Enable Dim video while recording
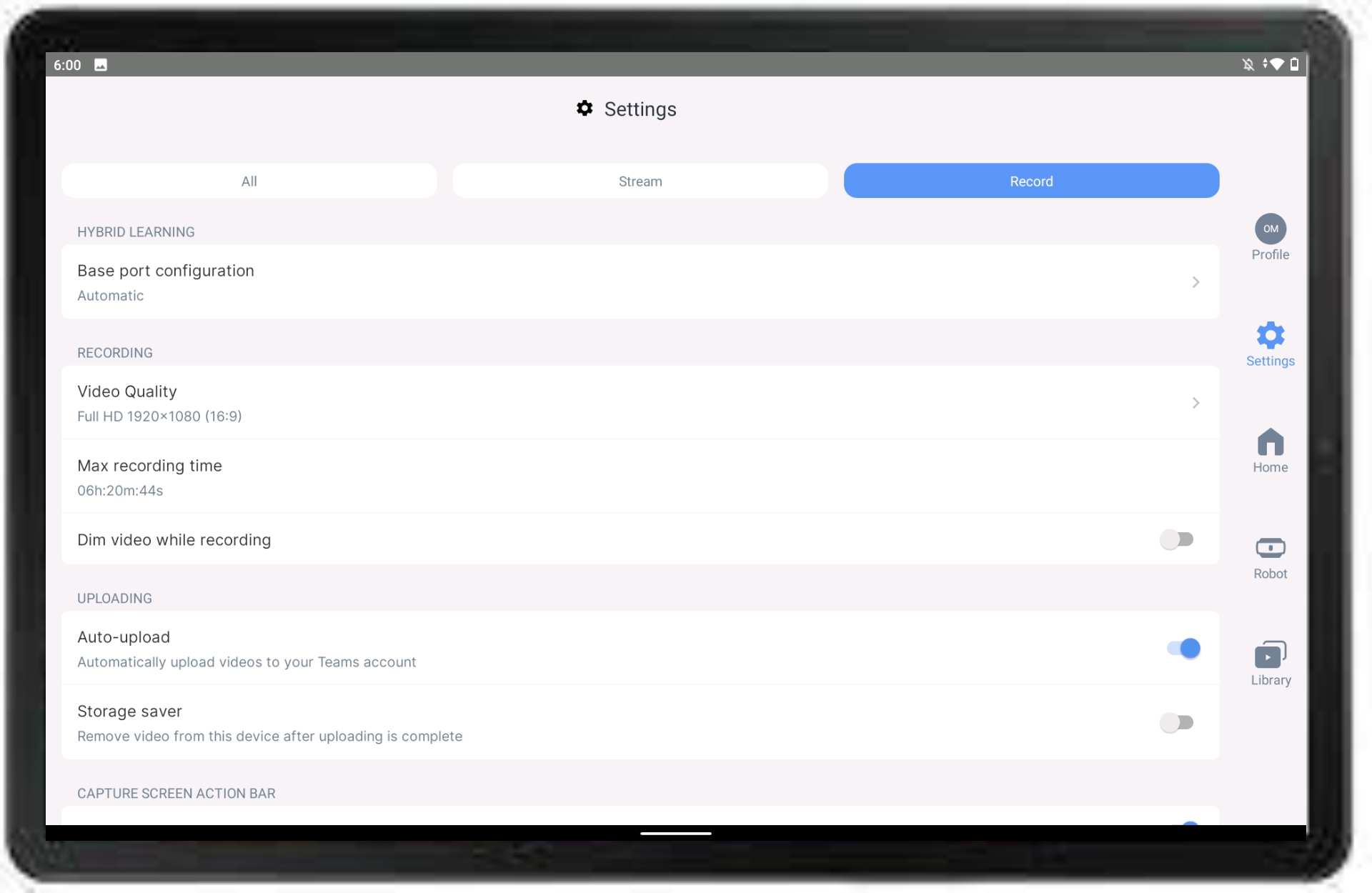The image size is (1372, 893). (x=1178, y=539)
